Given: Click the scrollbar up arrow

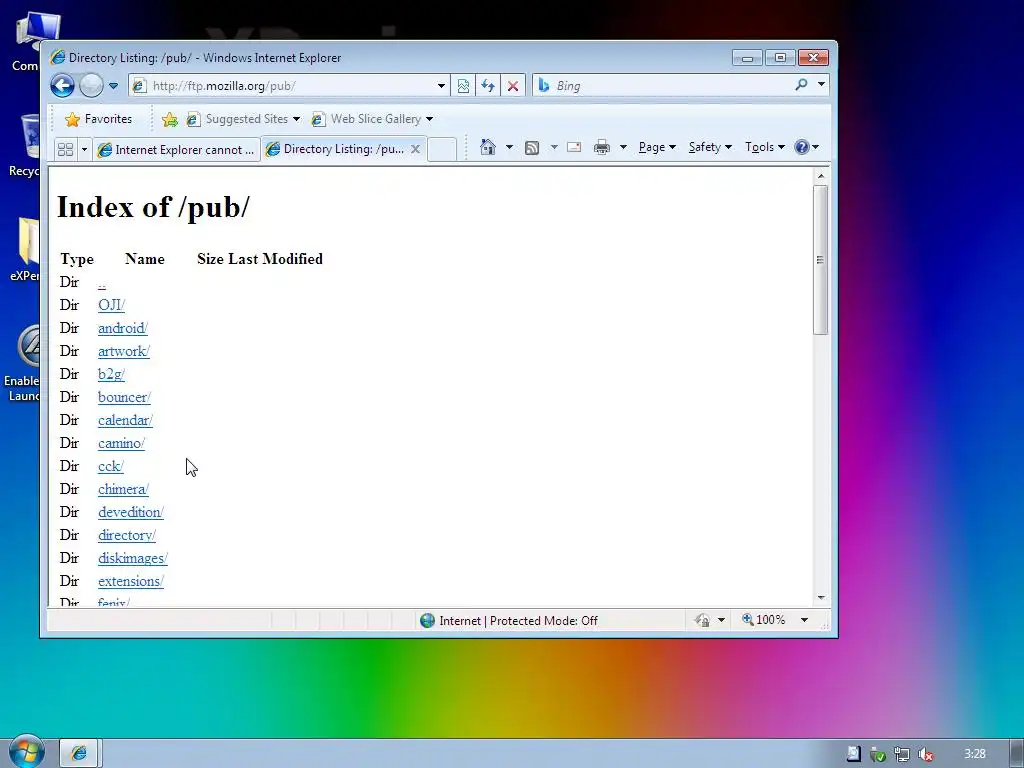Looking at the screenshot, I should 821,176.
